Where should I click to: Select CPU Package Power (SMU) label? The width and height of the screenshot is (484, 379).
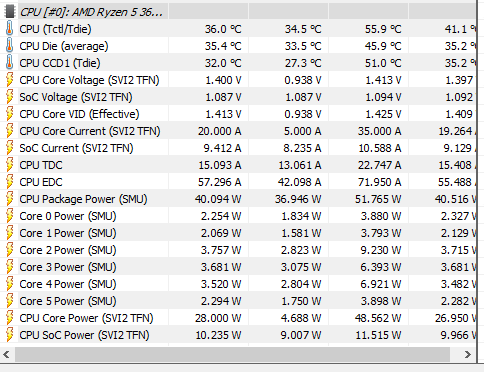pos(83,199)
